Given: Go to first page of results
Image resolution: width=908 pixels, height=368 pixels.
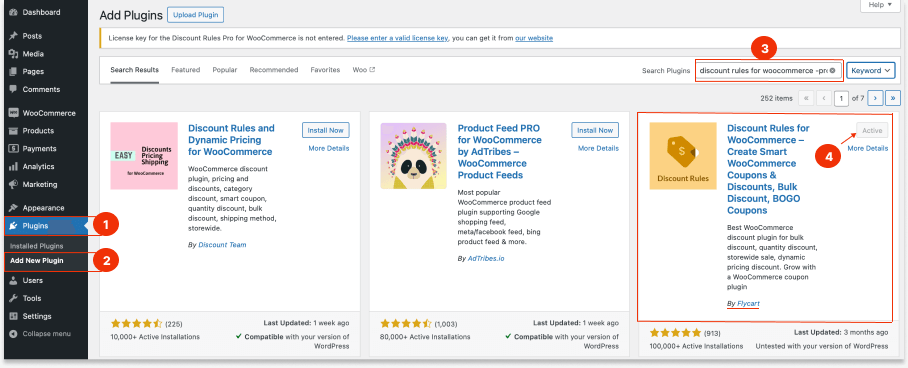Looking at the screenshot, I should [806, 99].
